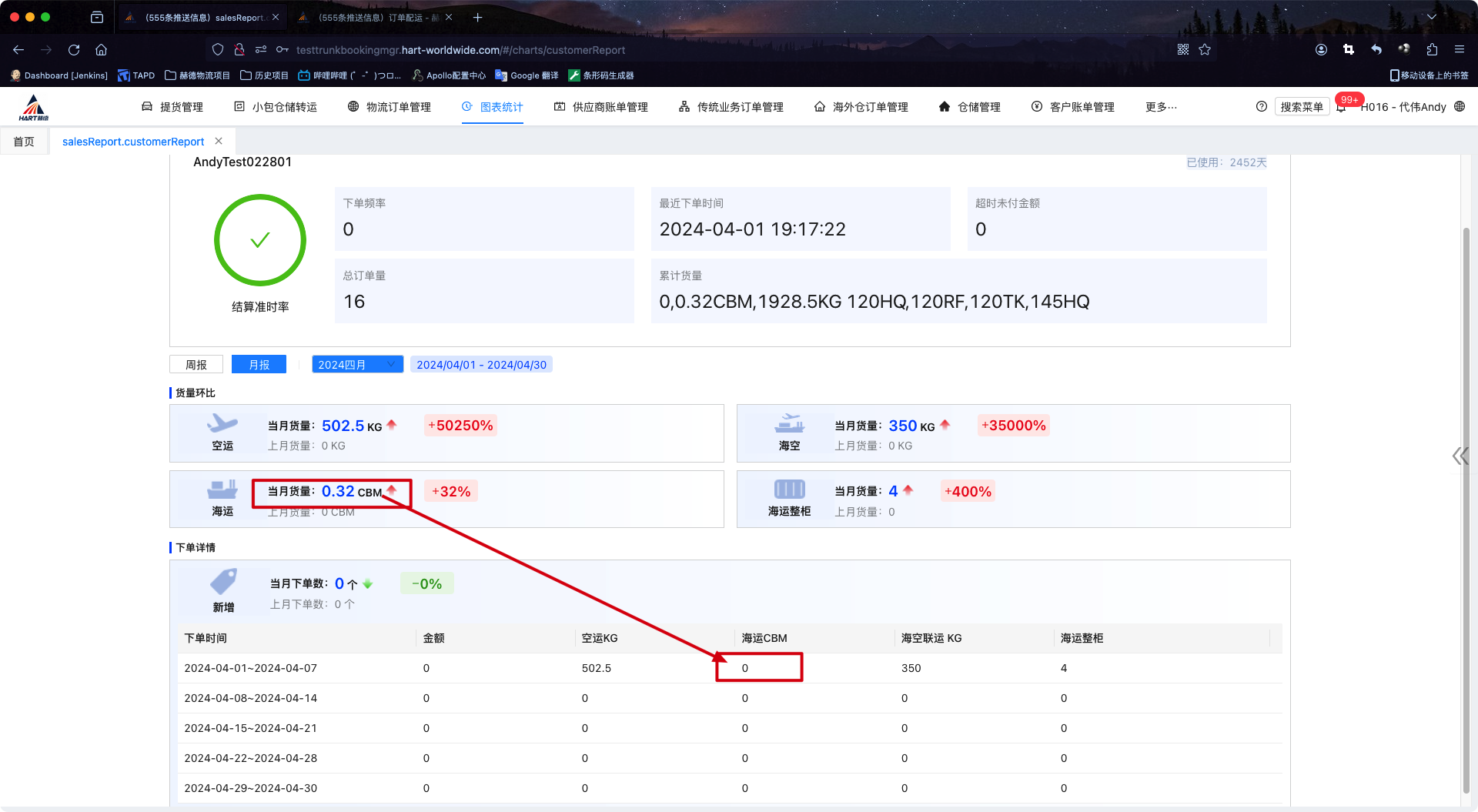Click the notification bell icon
This screenshot has height=812, width=1478.
[x=1341, y=108]
